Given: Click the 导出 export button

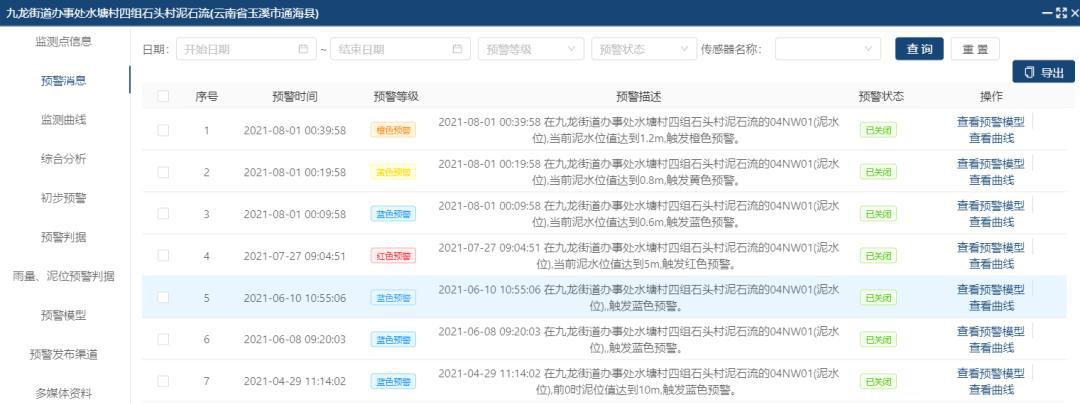Looking at the screenshot, I should [1043, 72].
